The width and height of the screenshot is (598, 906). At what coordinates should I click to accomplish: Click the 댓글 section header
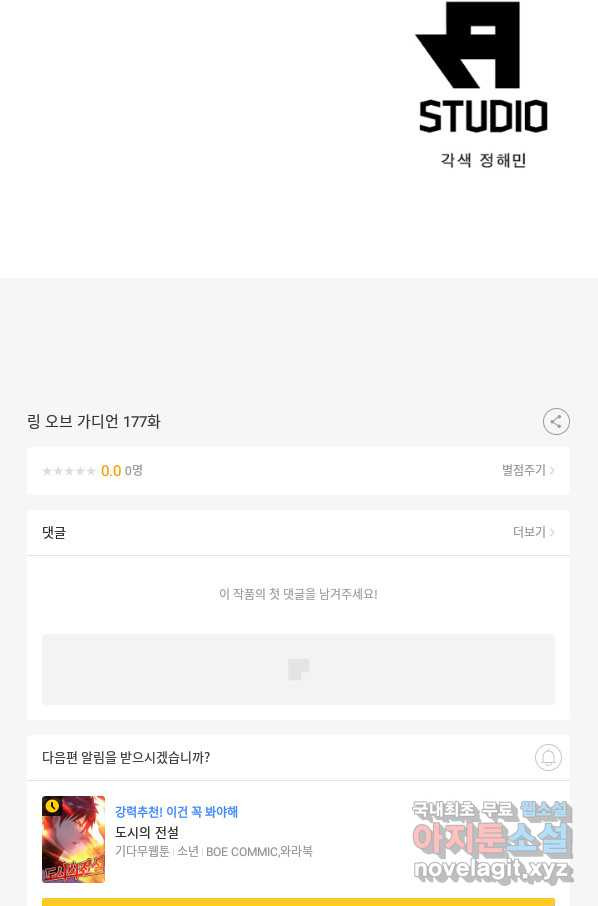coord(54,532)
